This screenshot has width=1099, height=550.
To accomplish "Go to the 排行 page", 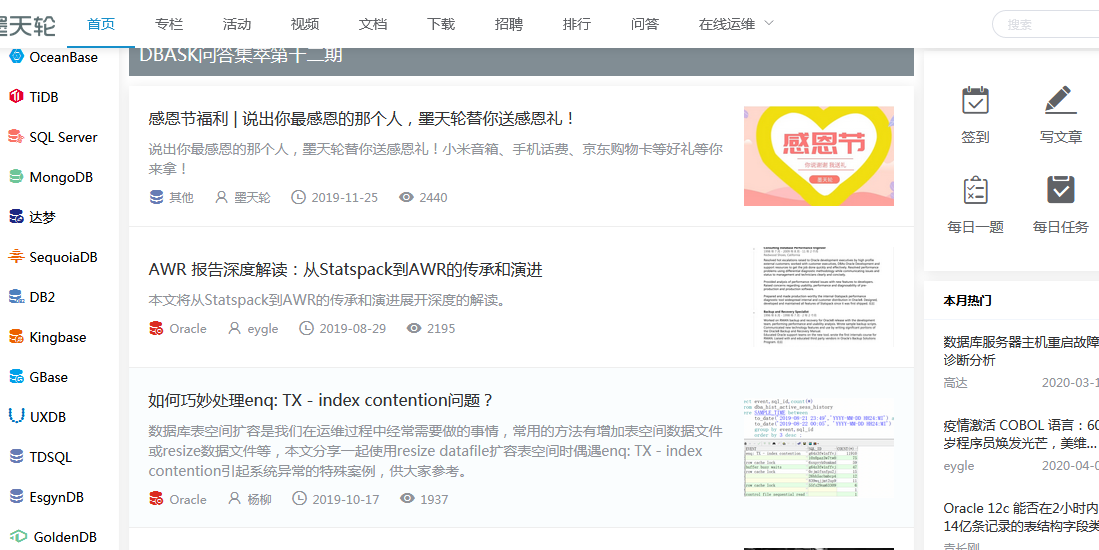I will click(577, 24).
